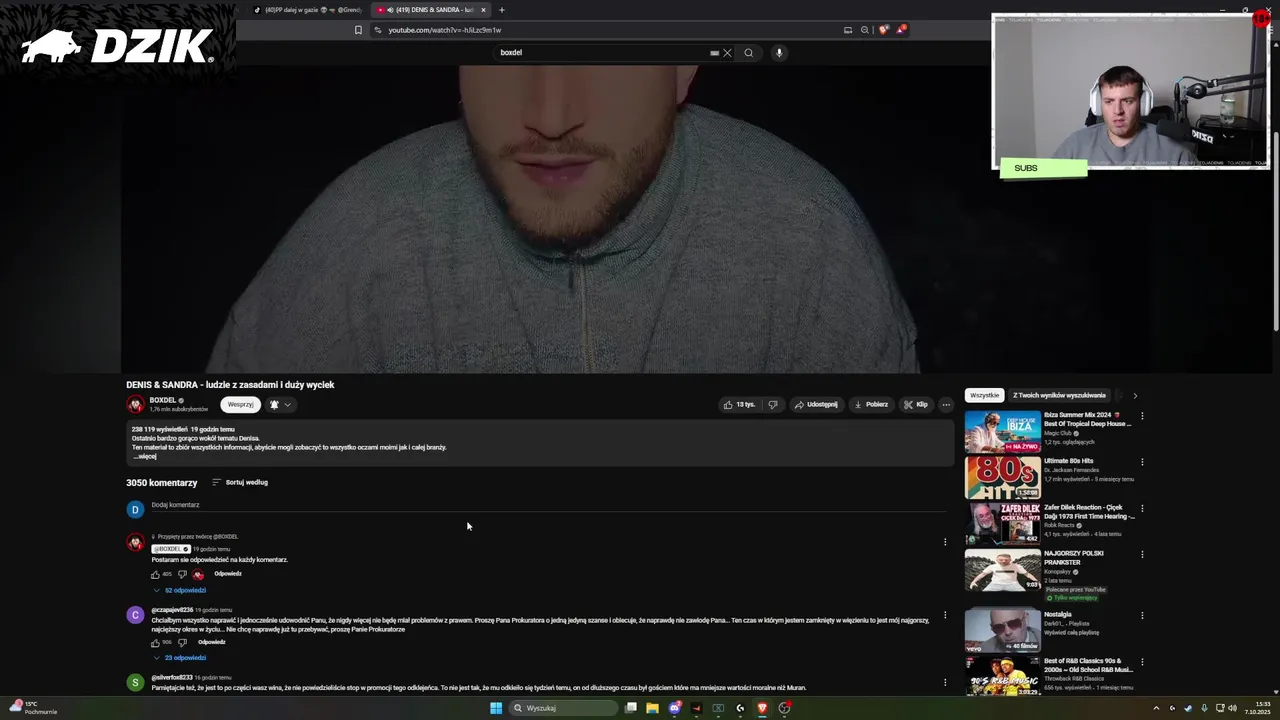Click the SUBS green overlay label
The width and height of the screenshot is (1280, 720).
coord(1043,168)
